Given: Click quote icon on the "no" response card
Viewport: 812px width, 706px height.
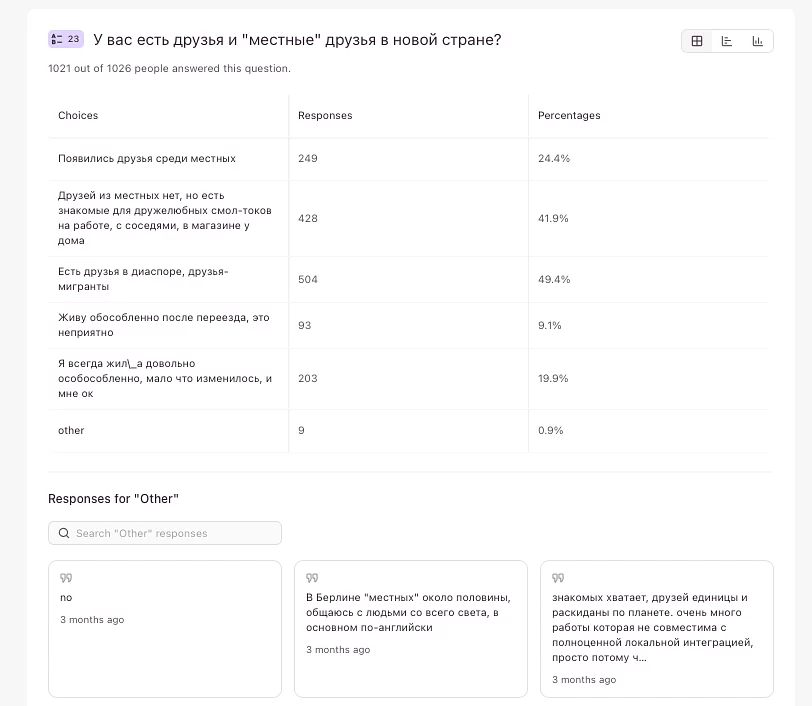Looking at the screenshot, I should [66, 578].
